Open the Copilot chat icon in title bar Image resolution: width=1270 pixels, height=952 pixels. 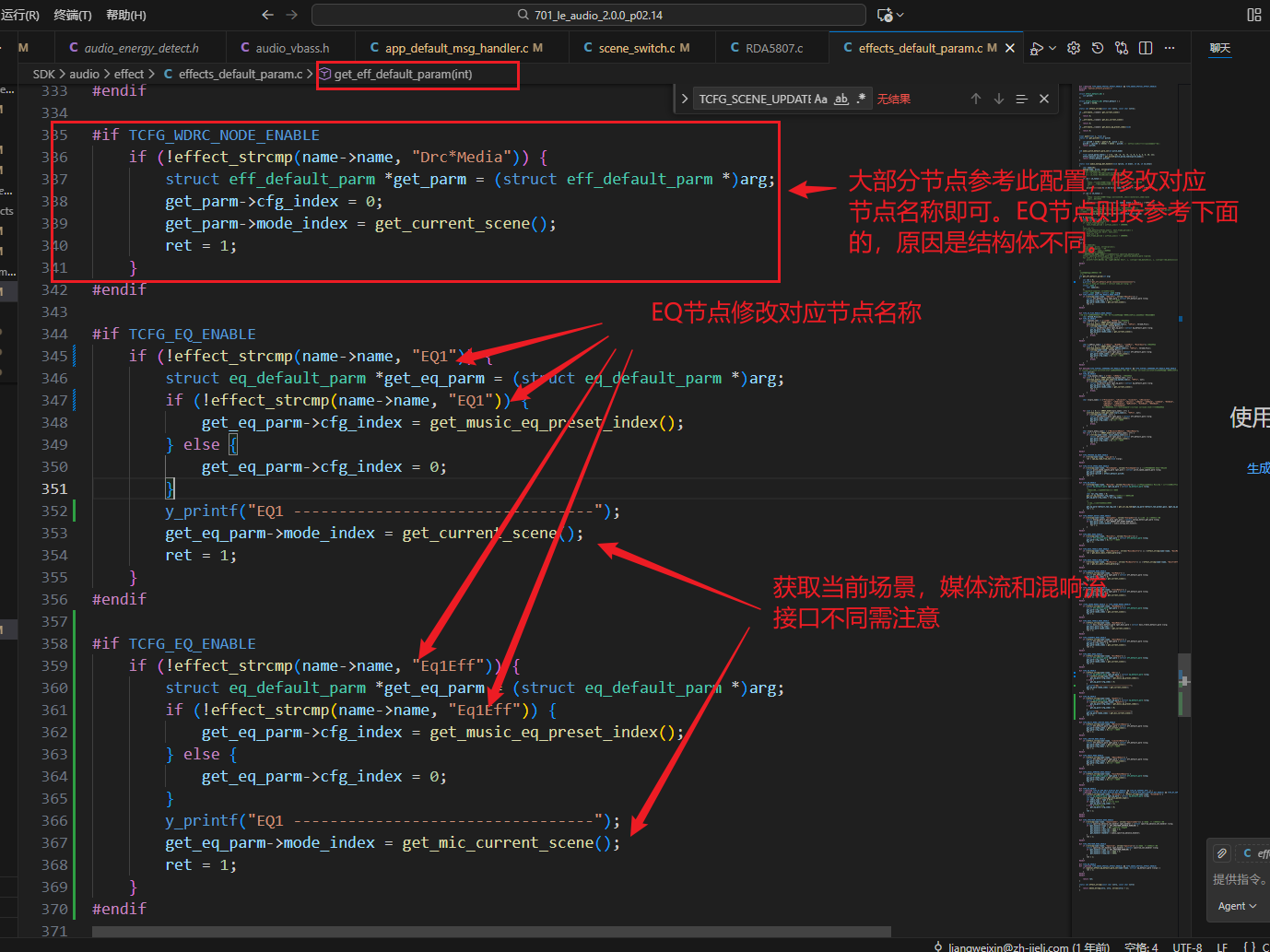coord(885,15)
